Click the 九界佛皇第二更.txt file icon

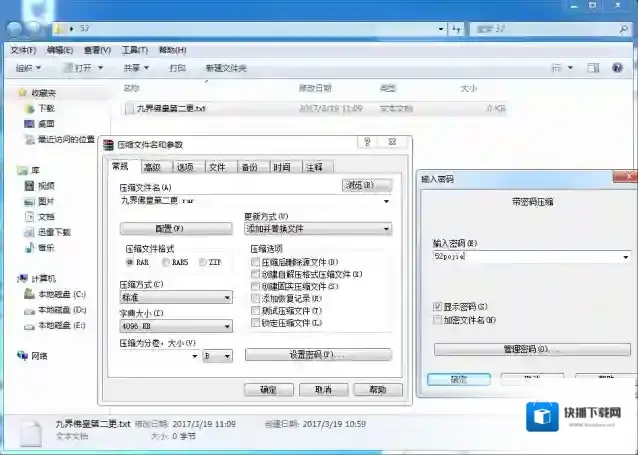click(128, 108)
